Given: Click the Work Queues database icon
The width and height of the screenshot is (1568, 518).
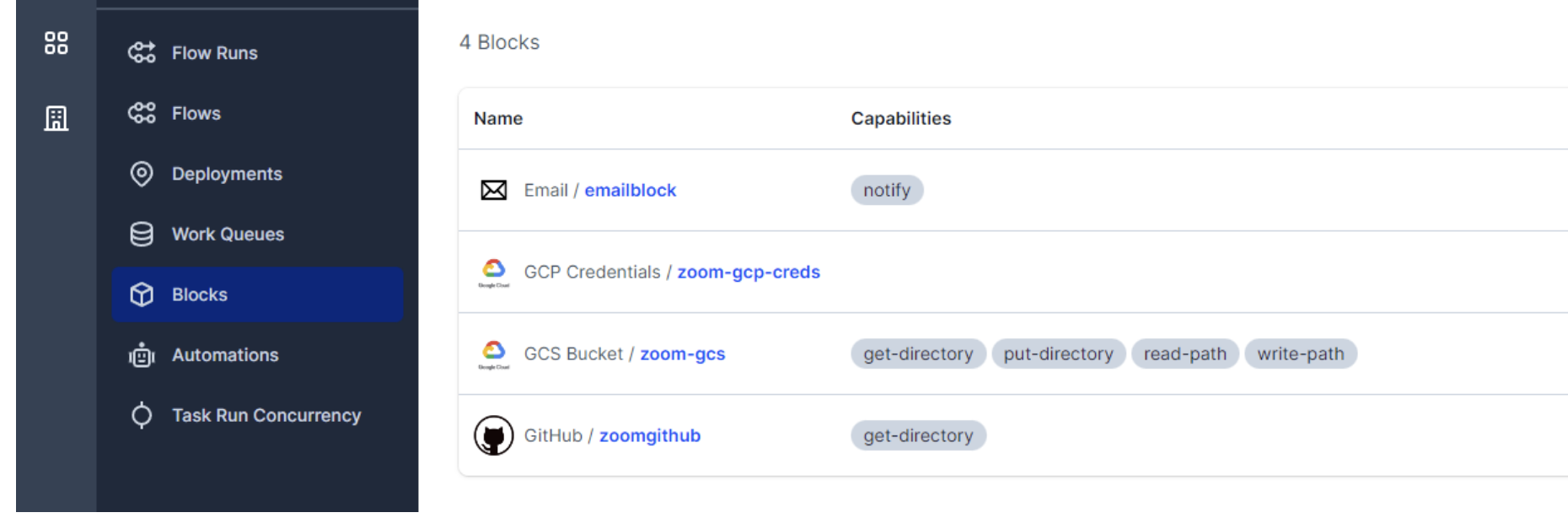Looking at the screenshot, I should pos(142,235).
